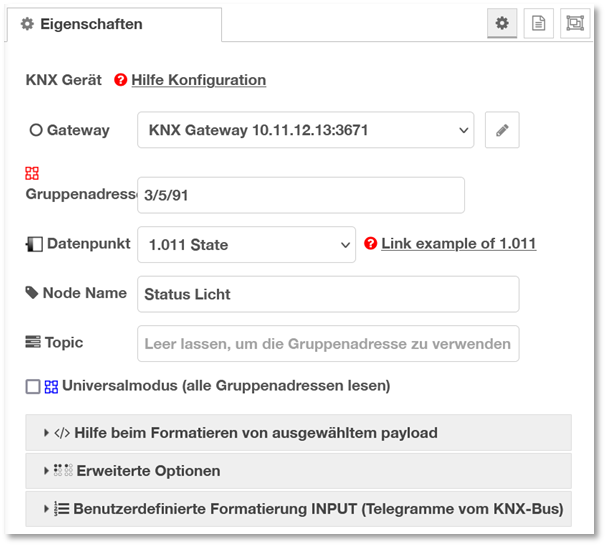Viewport: 607px width, 547px height.
Task: Open node description document icon
Action: click(538, 23)
